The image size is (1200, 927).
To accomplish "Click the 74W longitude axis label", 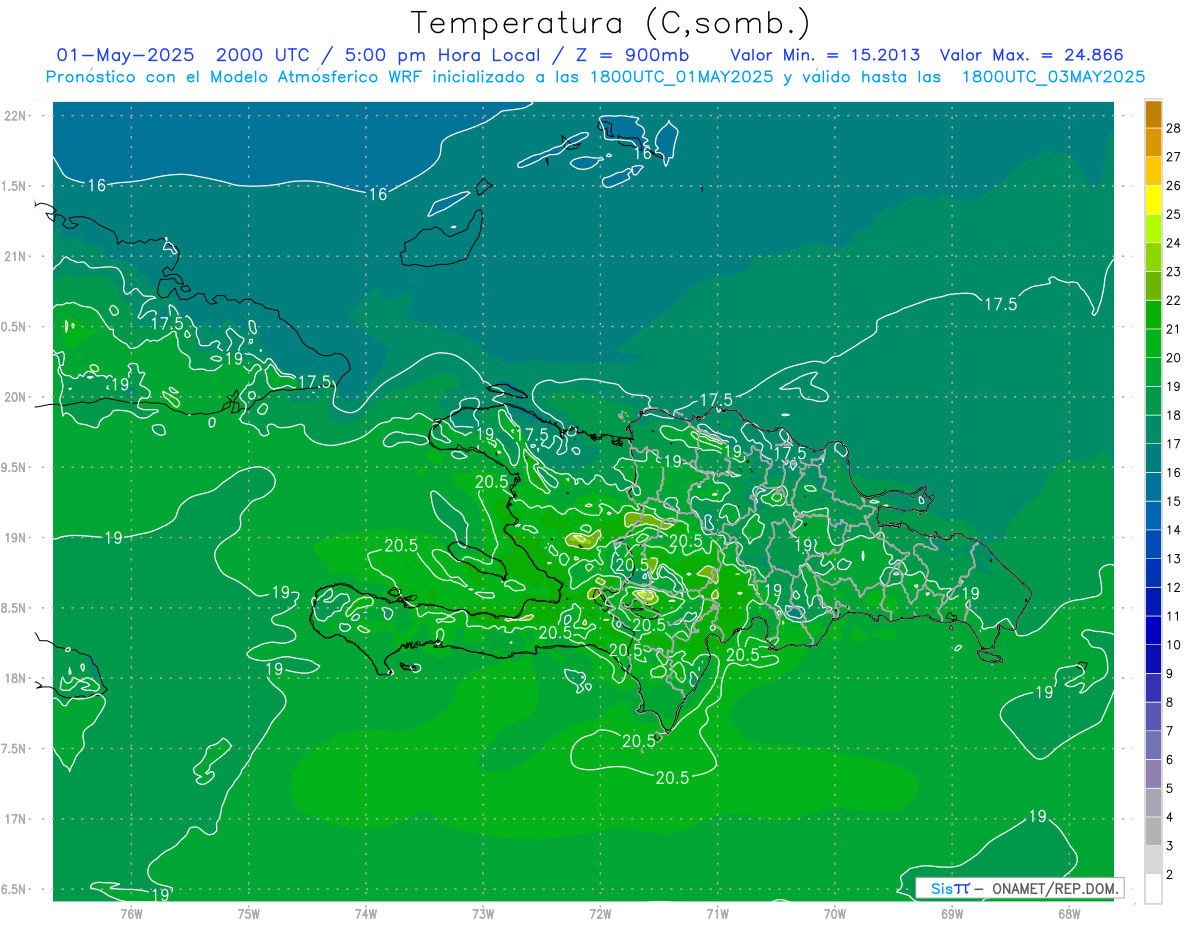I will (366, 913).
